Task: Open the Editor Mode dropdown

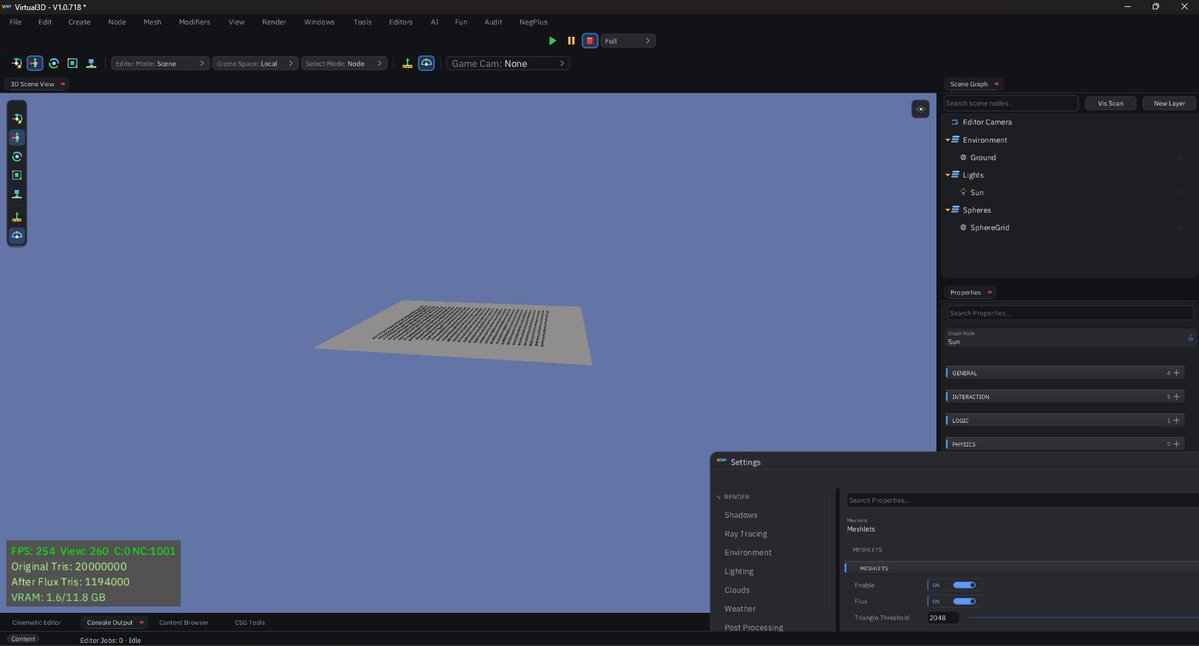Action: pos(160,63)
